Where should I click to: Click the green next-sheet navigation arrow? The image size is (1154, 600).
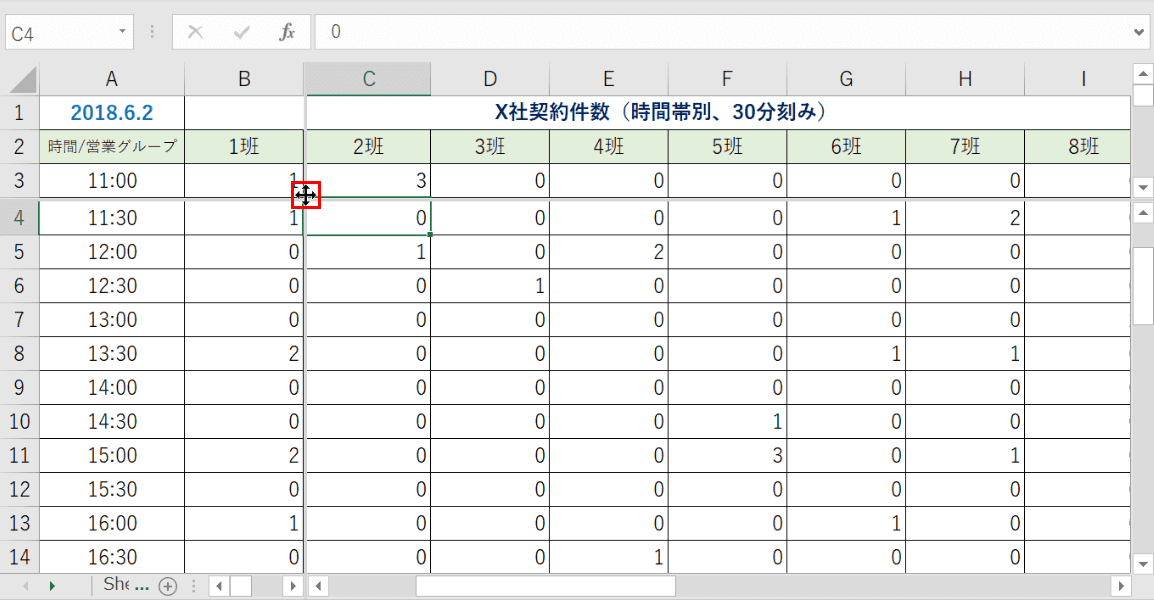pyautogui.click(x=52, y=586)
